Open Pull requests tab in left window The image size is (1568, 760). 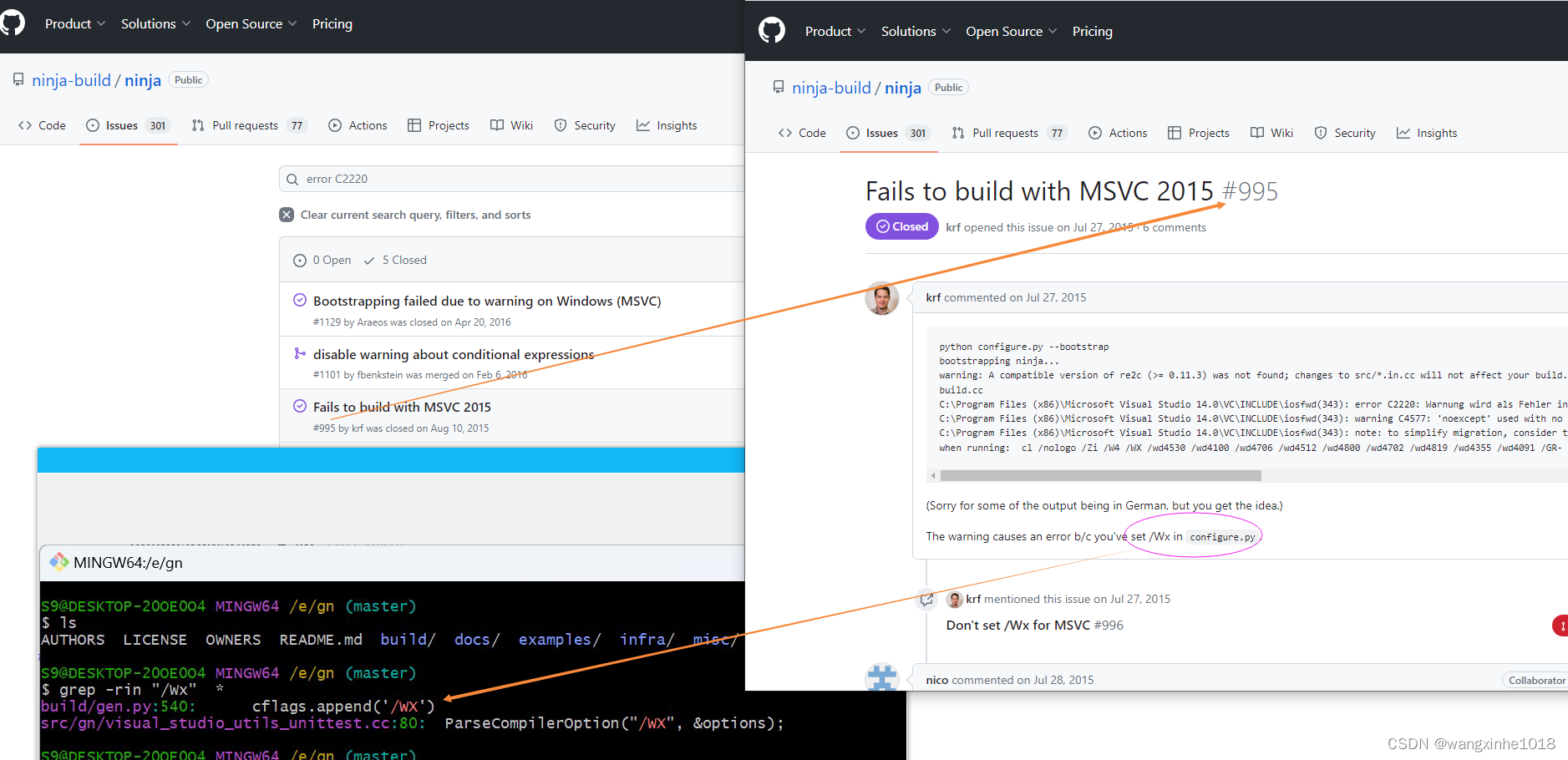coord(249,125)
